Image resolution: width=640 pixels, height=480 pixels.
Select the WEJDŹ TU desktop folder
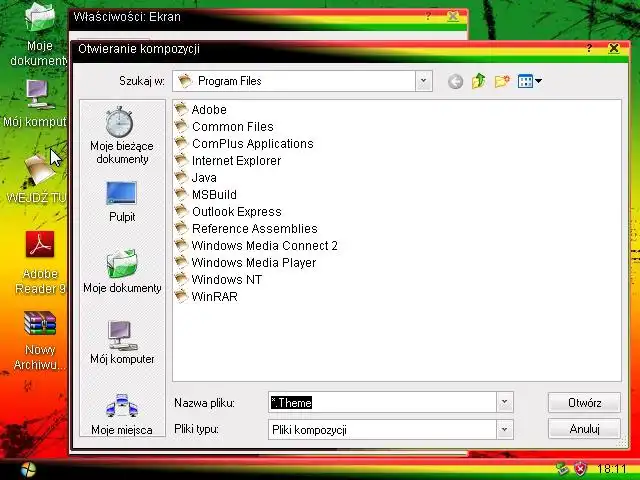tap(37, 179)
